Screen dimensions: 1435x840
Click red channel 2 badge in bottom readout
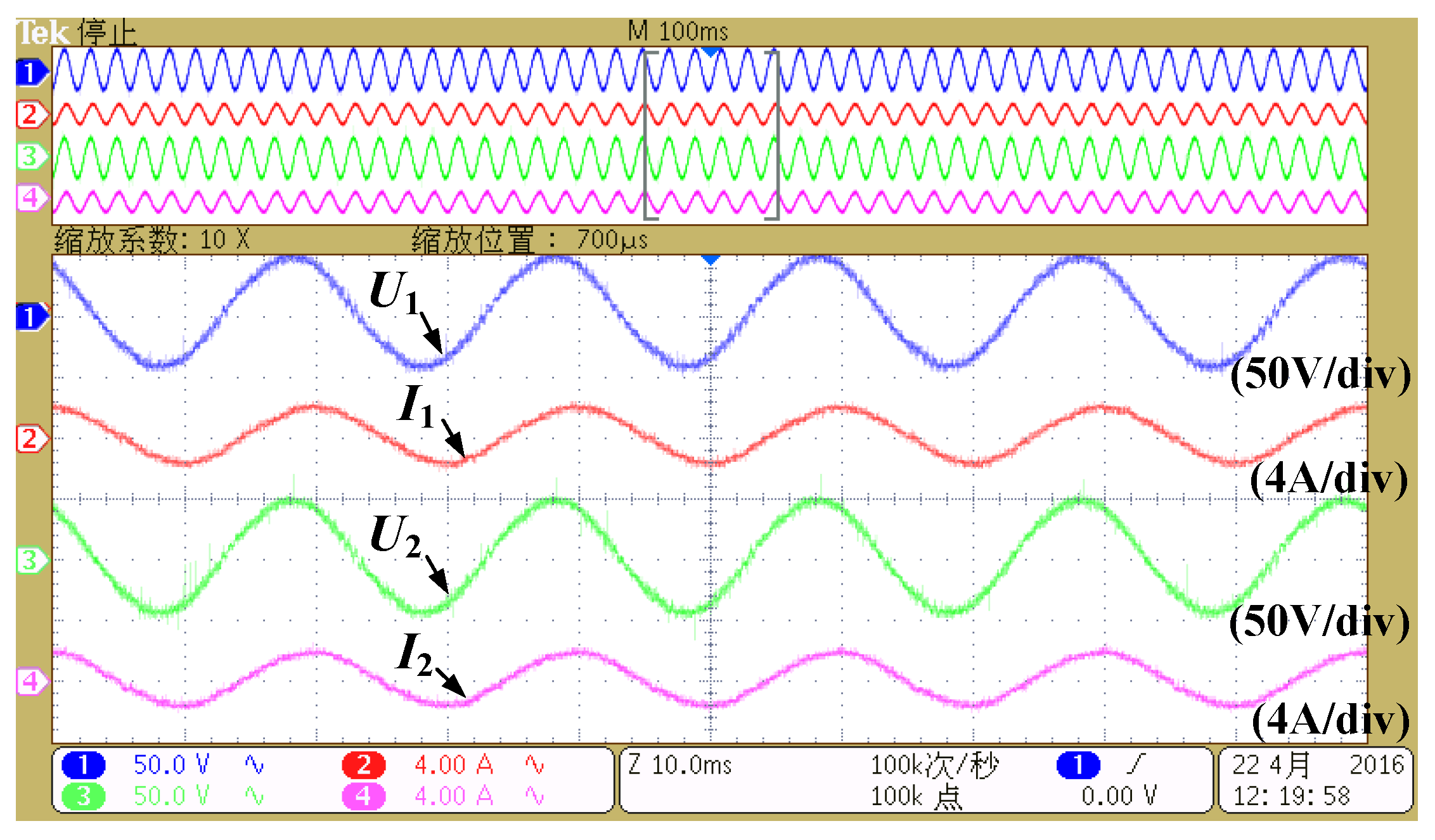tap(363, 765)
